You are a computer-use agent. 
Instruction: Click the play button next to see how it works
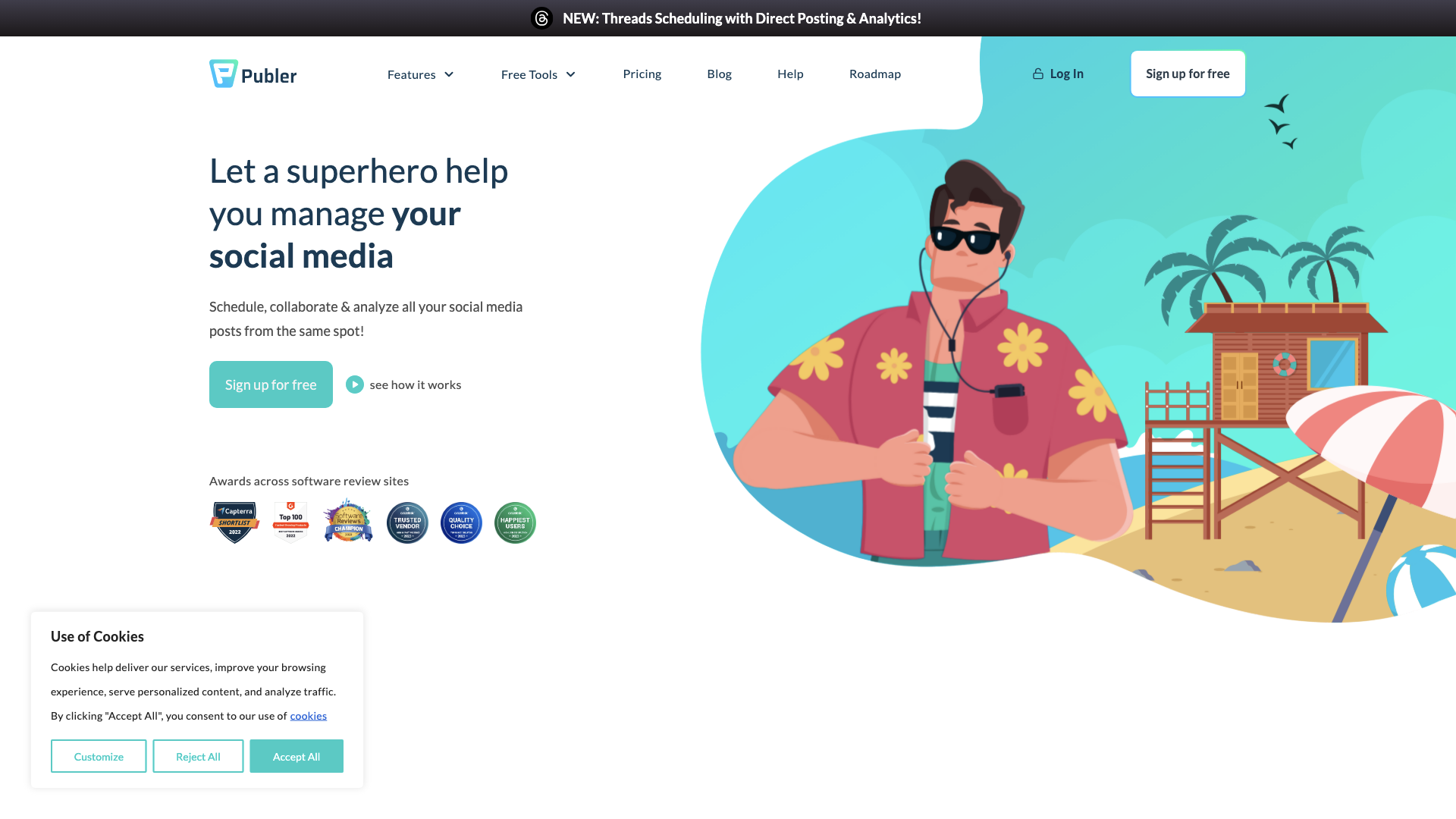point(354,384)
